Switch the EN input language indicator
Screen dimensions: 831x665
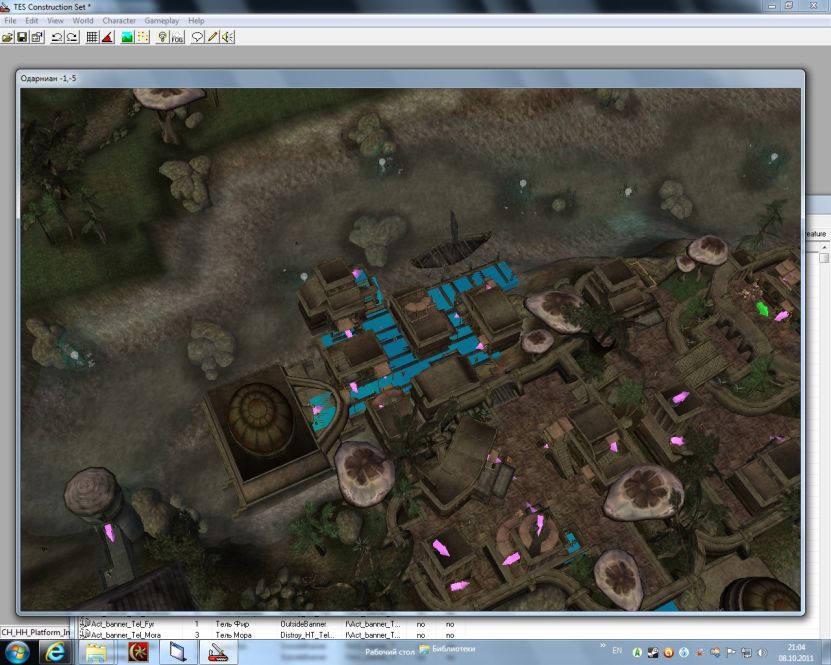click(617, 651)
